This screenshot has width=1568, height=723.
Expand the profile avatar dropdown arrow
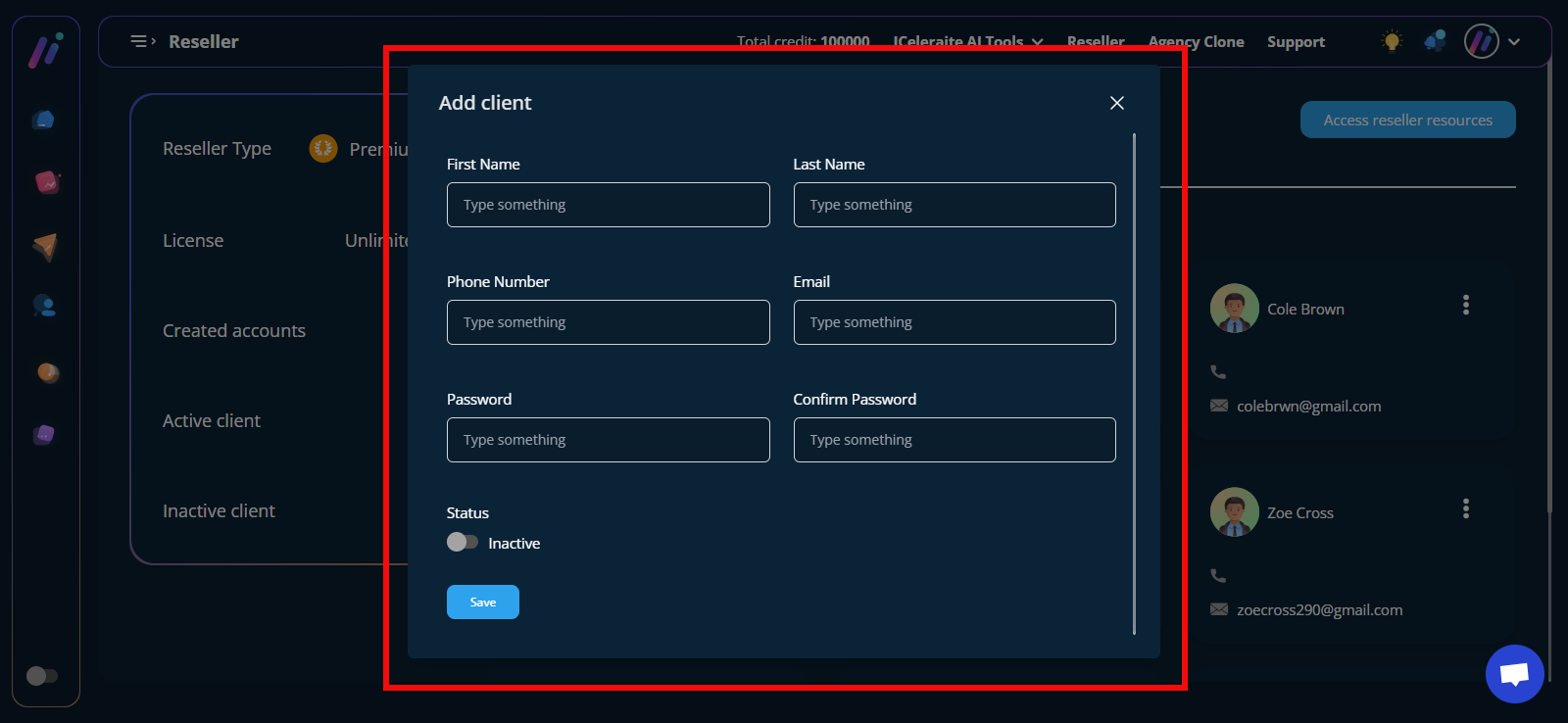pos(1514,42)
